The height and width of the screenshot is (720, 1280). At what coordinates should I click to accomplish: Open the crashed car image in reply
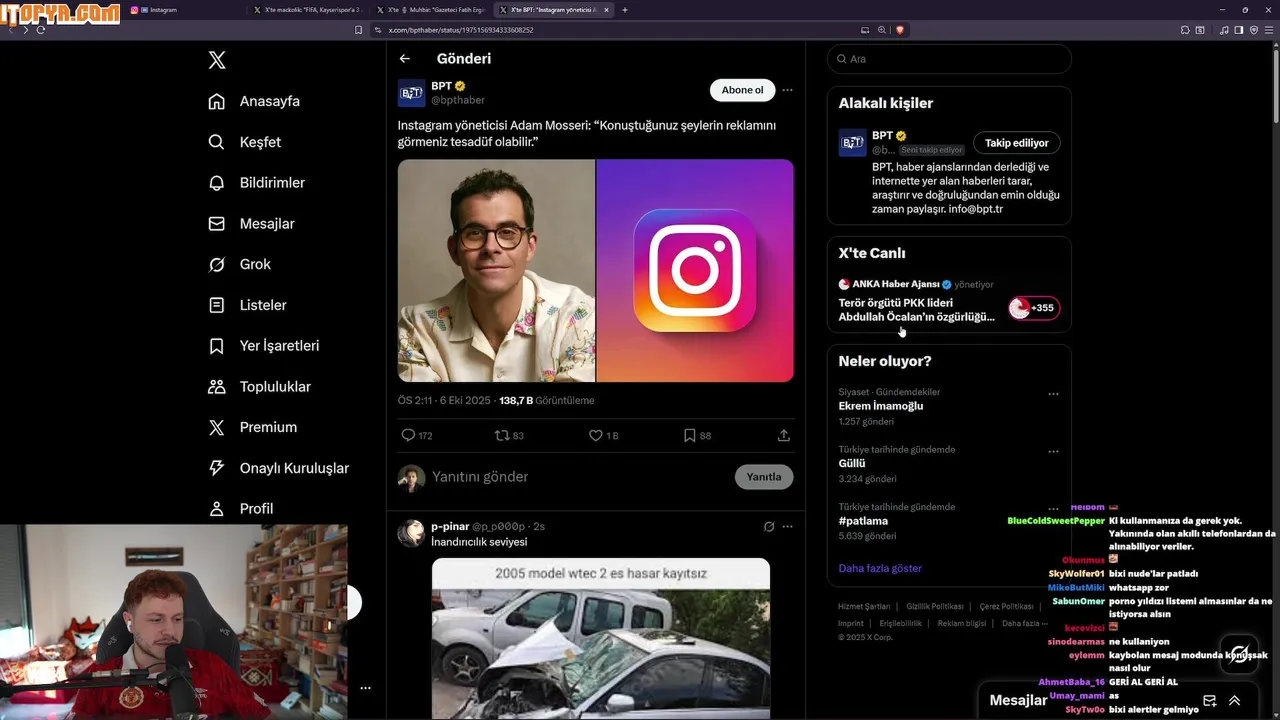[601, 639]
